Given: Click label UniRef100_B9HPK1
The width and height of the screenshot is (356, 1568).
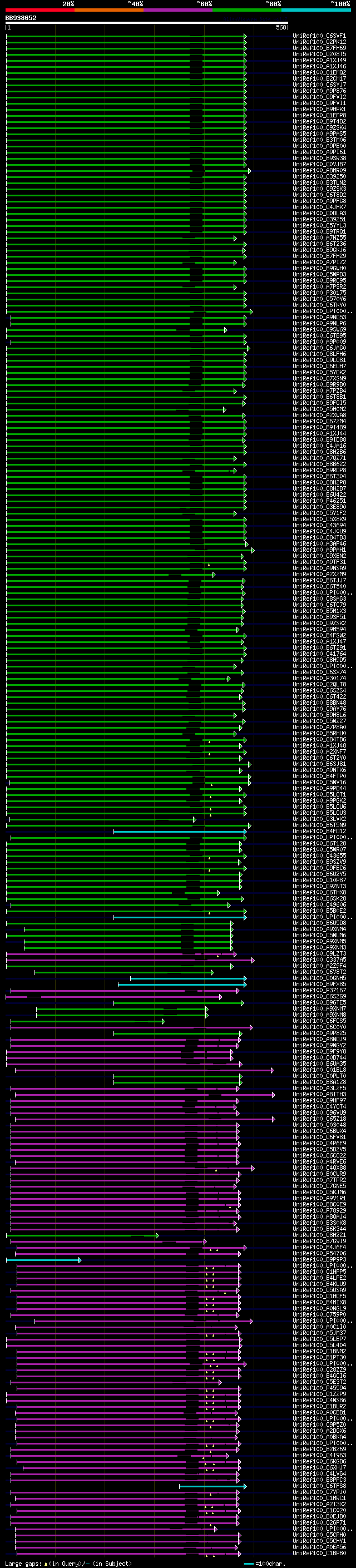Looking at the screenshot, I should (319, 109).
